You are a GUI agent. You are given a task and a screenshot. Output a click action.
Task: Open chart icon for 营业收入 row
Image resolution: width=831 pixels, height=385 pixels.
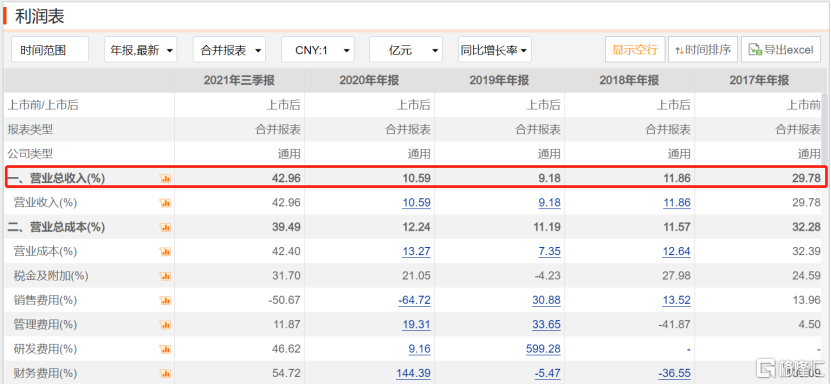coord(165,203)
